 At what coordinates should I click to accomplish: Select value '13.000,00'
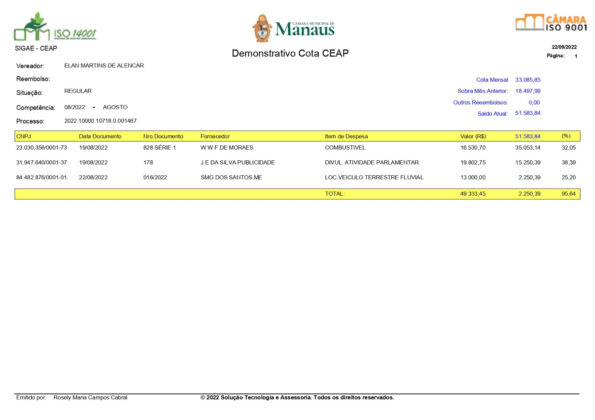[473, 177]
